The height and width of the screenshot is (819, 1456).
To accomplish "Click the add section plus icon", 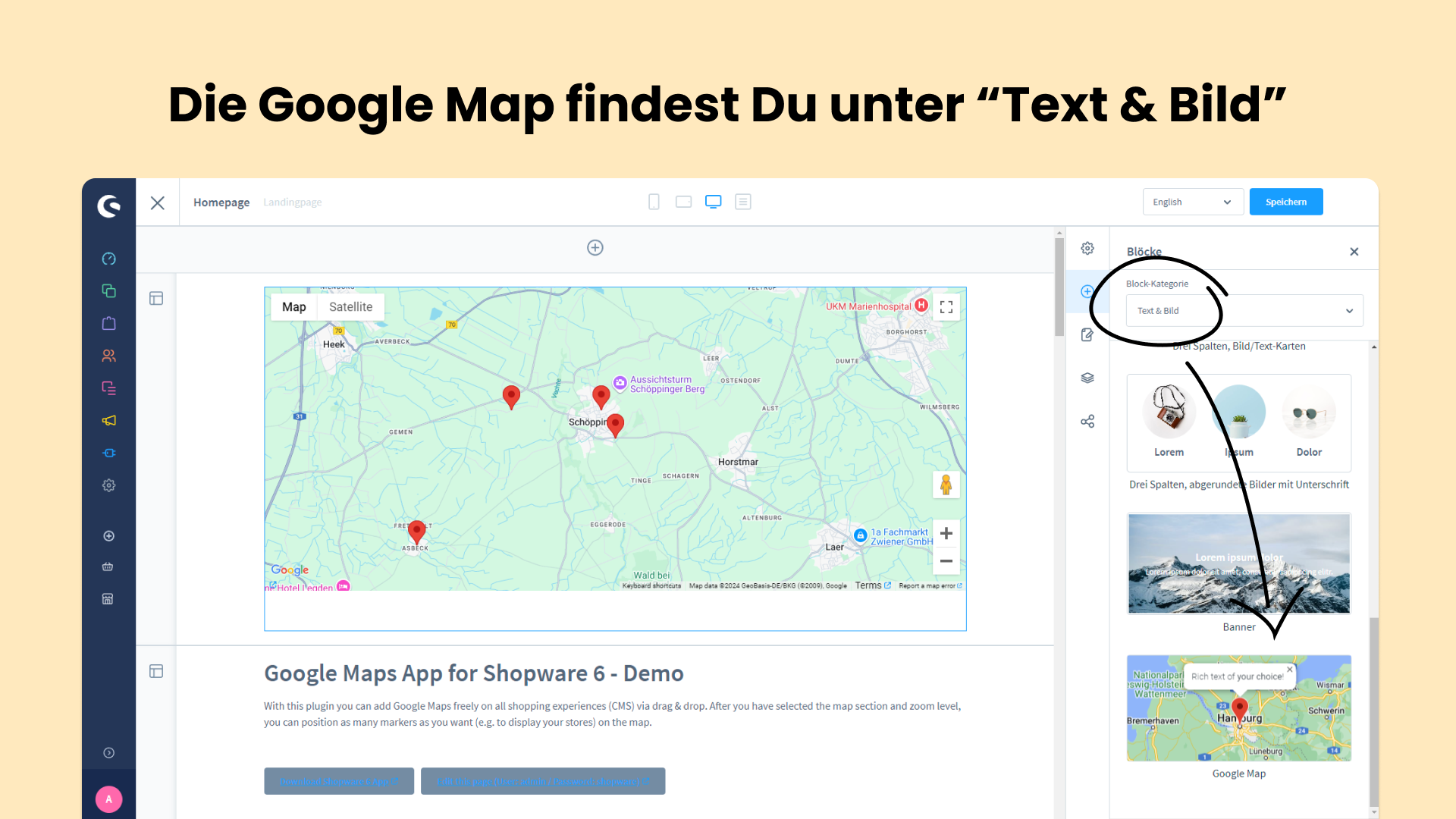I will 595,248.
